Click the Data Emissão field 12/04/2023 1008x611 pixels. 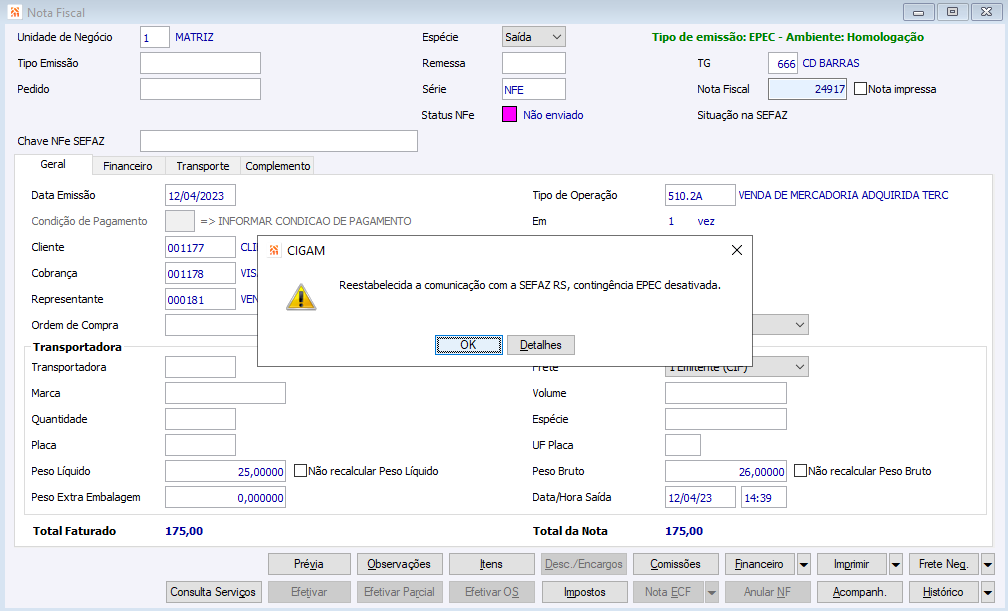(x=200, y=195)
